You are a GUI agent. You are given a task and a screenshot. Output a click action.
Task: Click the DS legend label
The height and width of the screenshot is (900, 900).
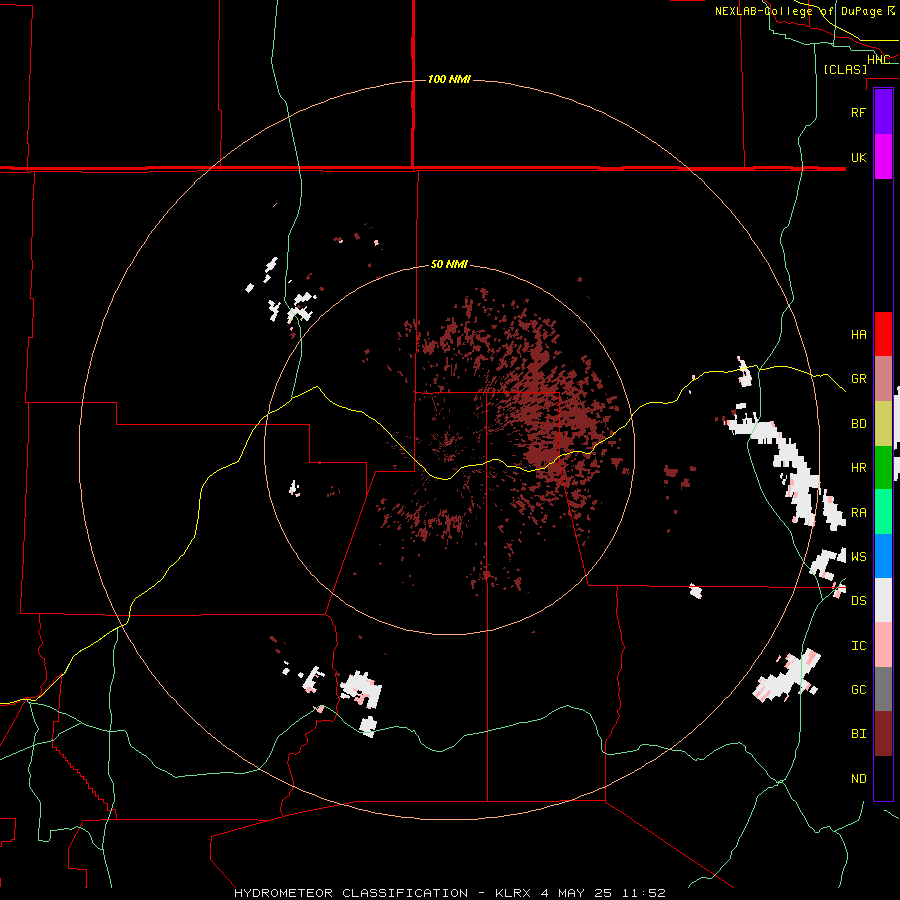coord(858,601)
